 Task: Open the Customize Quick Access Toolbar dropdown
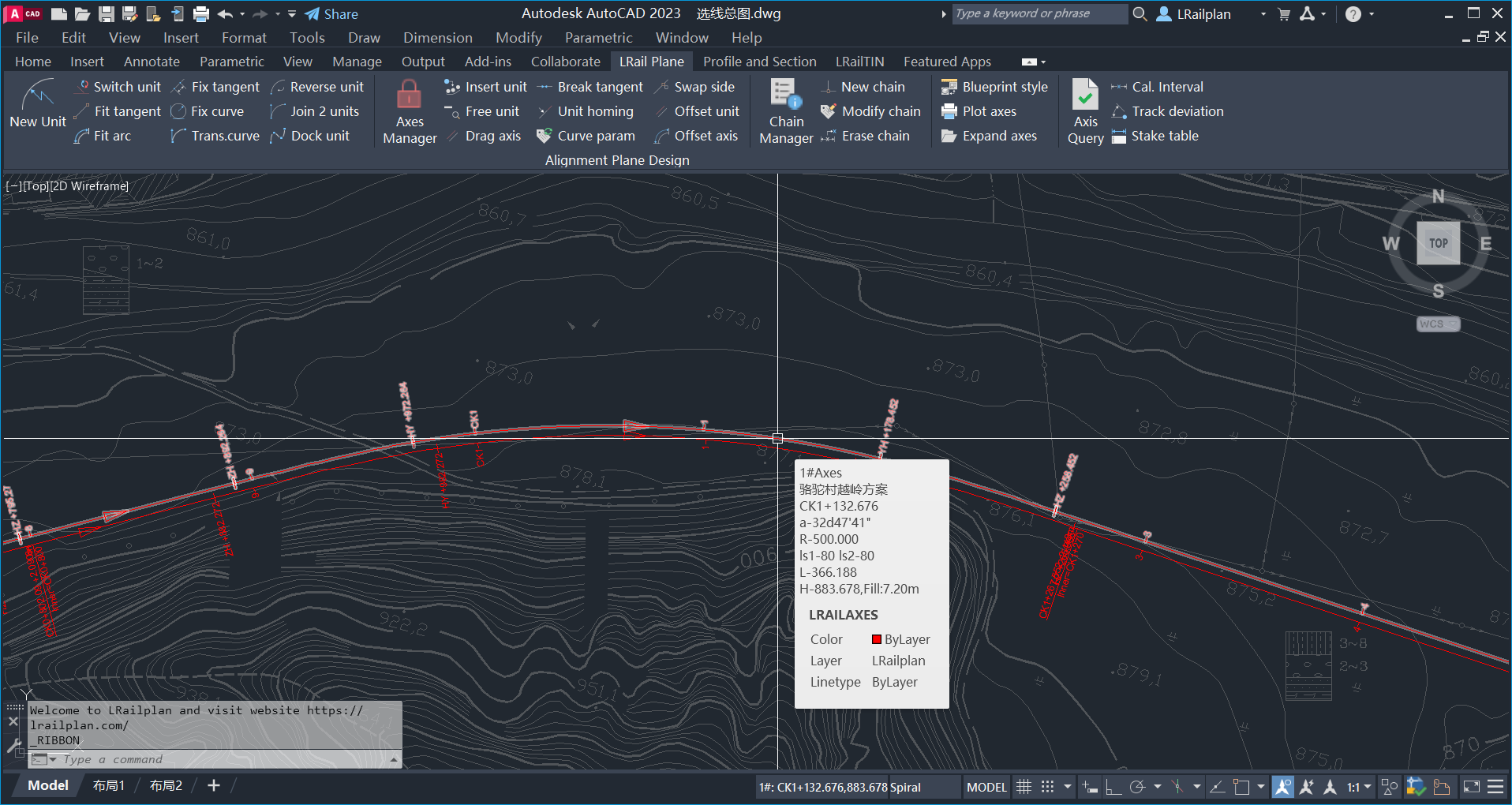pos(292,14)
